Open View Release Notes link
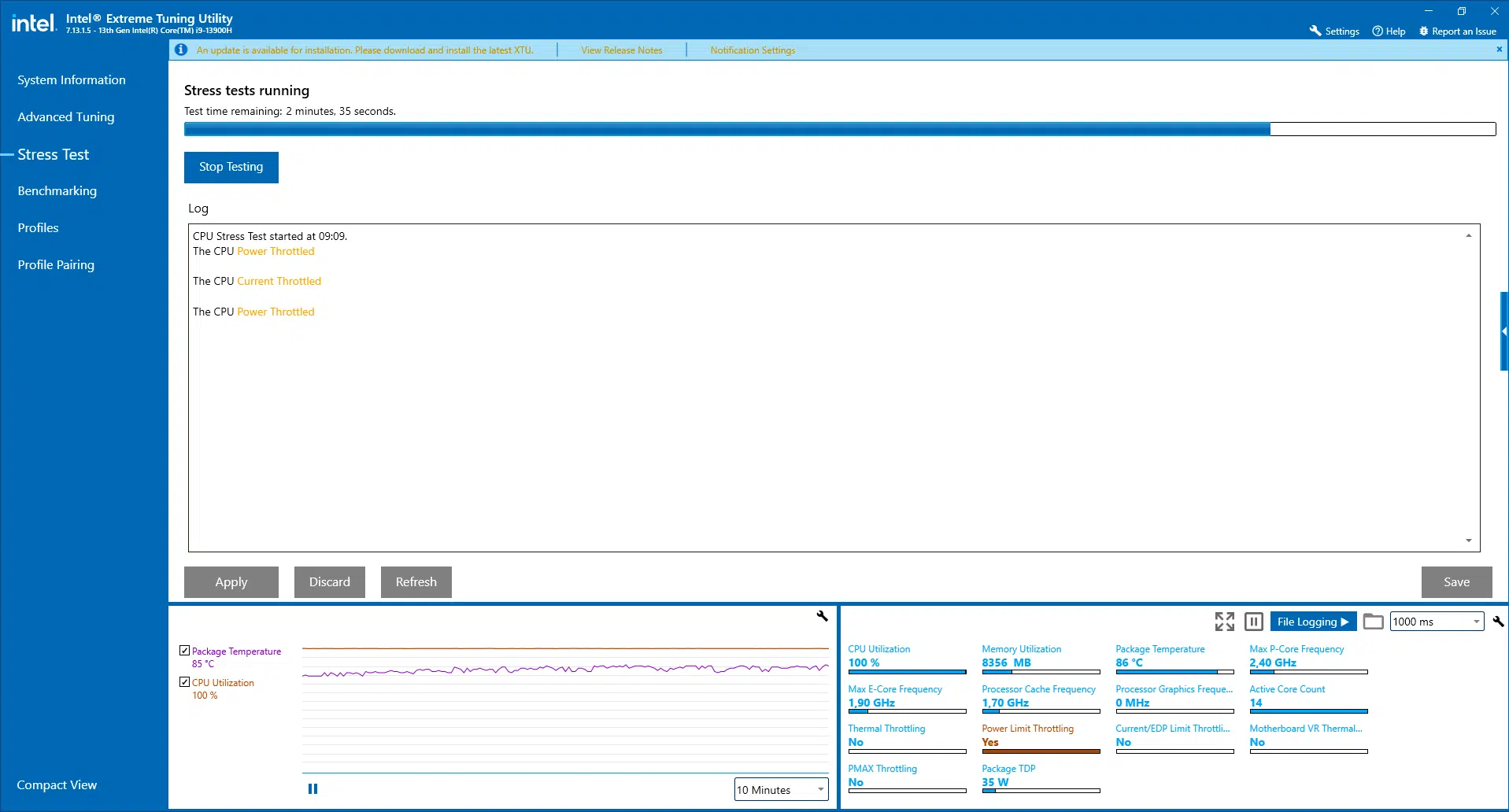 [x=622, y=50]
